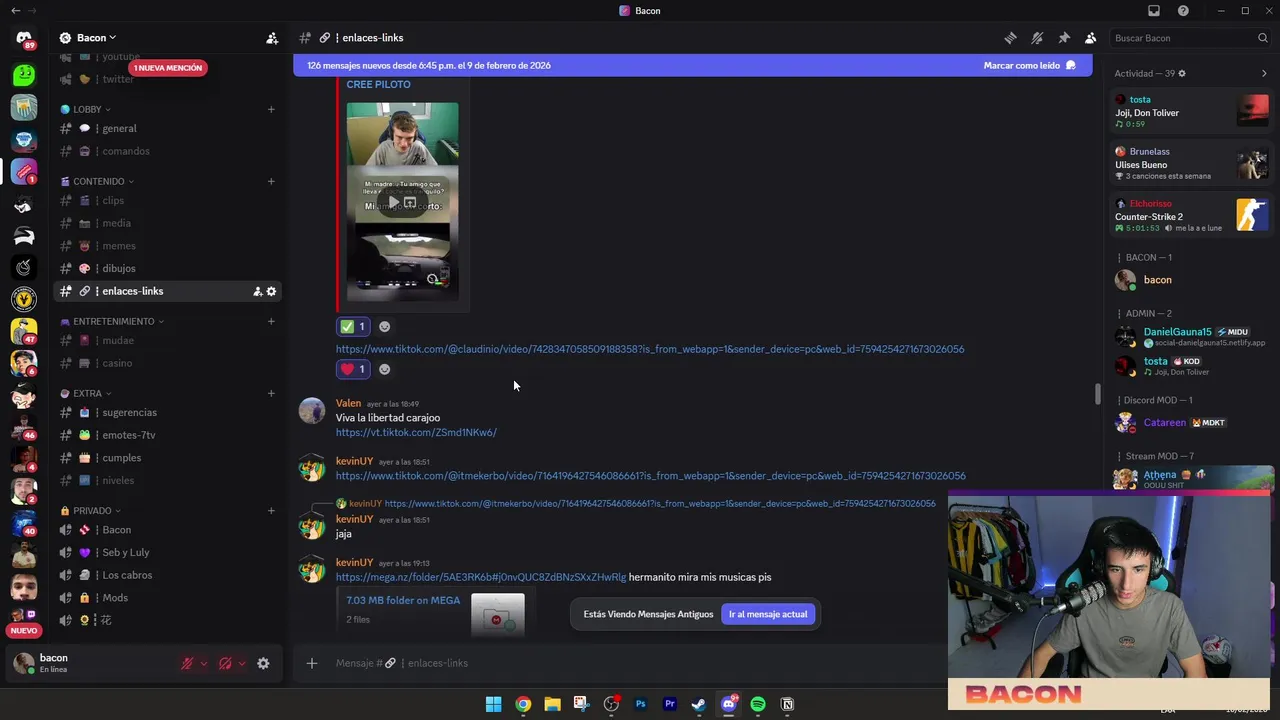Click the 1 NUEVA MENCIÓN pill
This screenshot has height=720, width=1280.
coord(168,68)
